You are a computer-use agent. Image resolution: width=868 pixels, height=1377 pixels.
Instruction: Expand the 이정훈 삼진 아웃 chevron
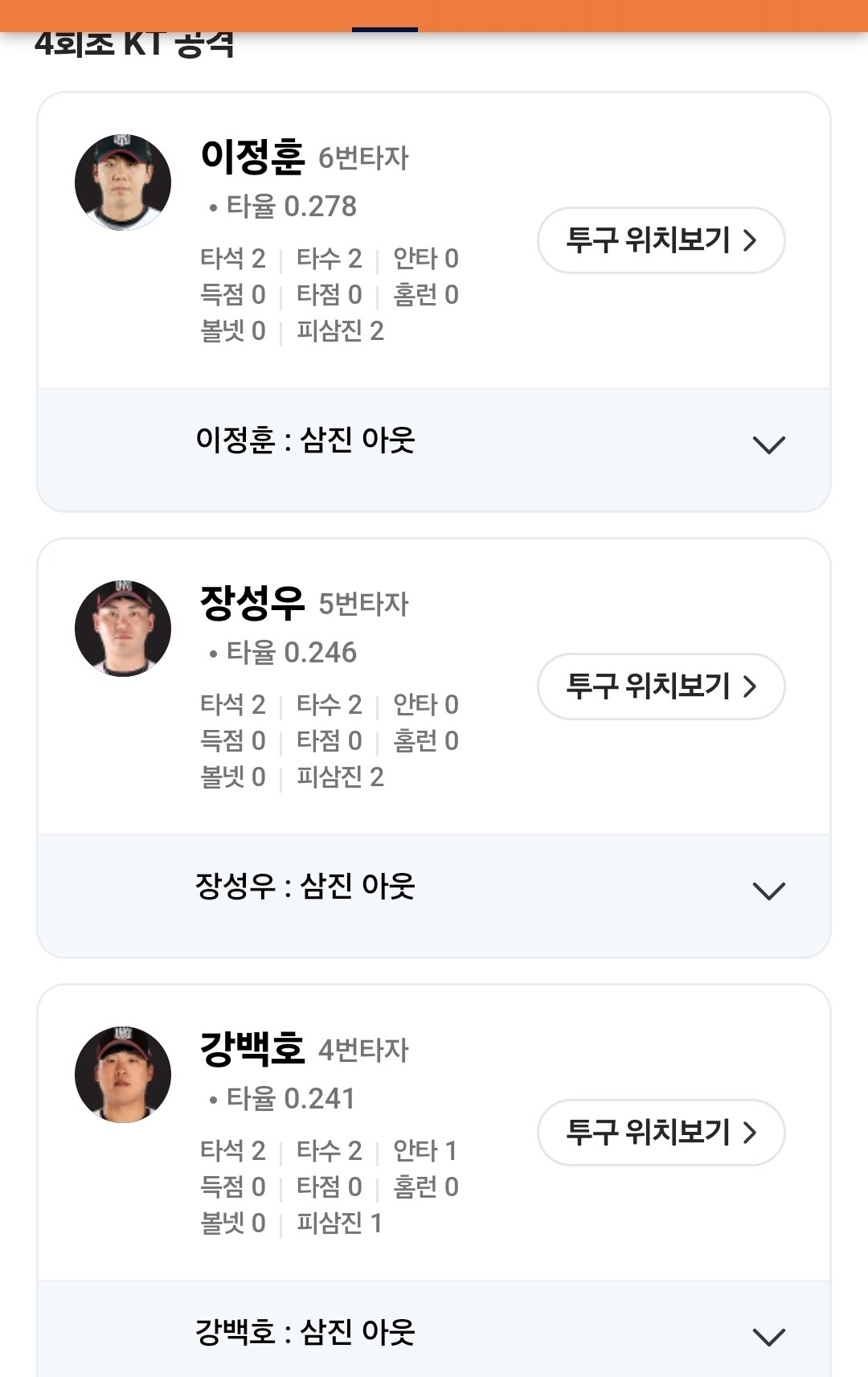tap(768, 445)
